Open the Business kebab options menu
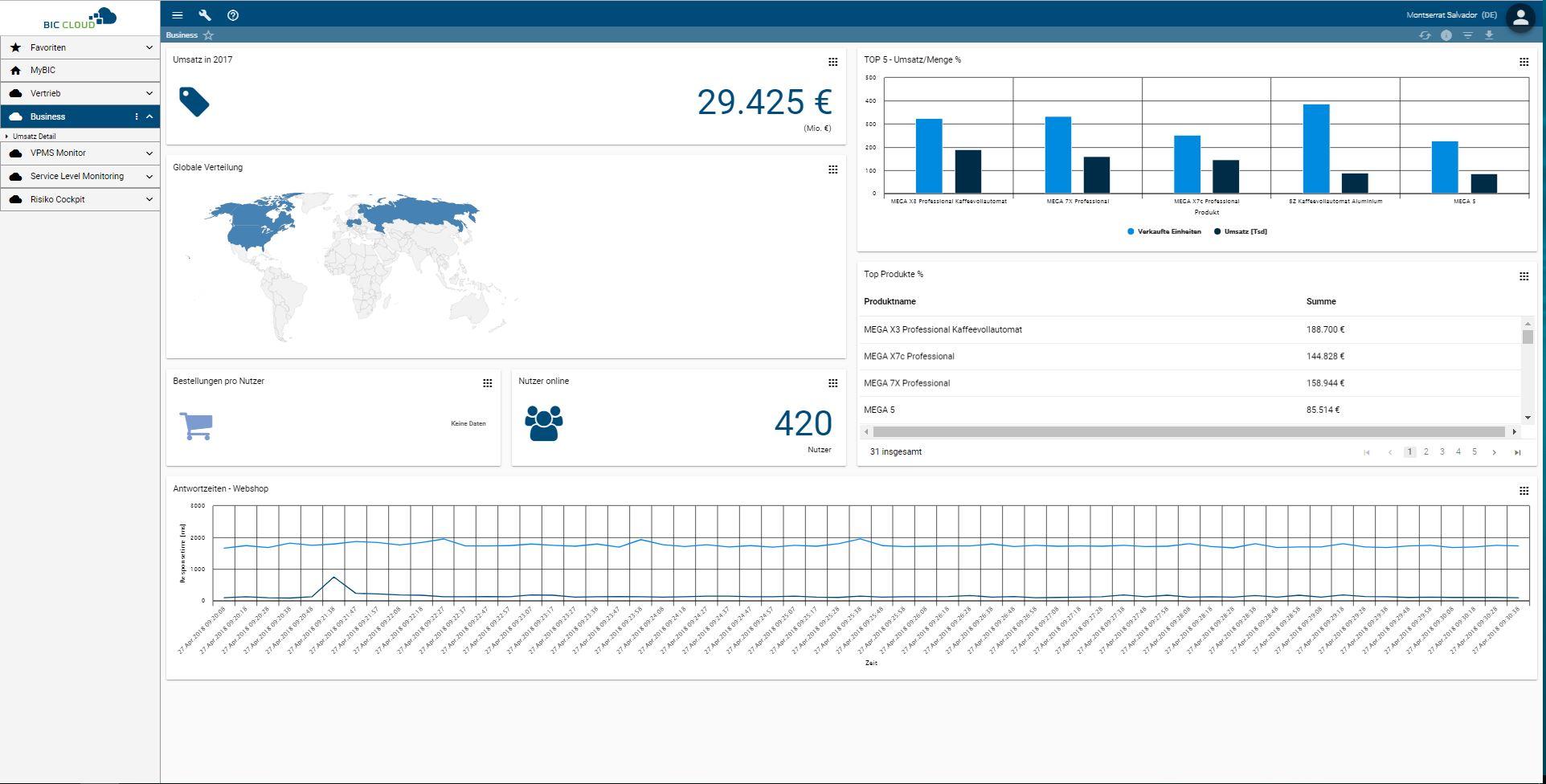This screenshot has width=1546, height=784. pyautogui.click(x=137, y=116)
